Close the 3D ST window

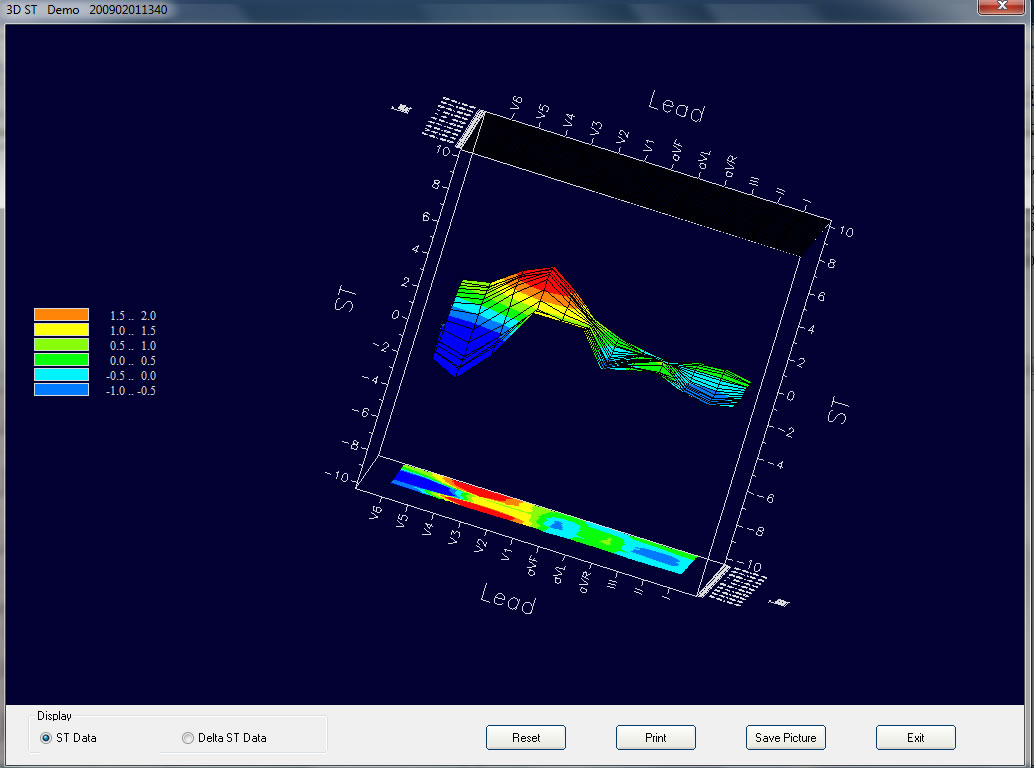(x=1002, y=6)
